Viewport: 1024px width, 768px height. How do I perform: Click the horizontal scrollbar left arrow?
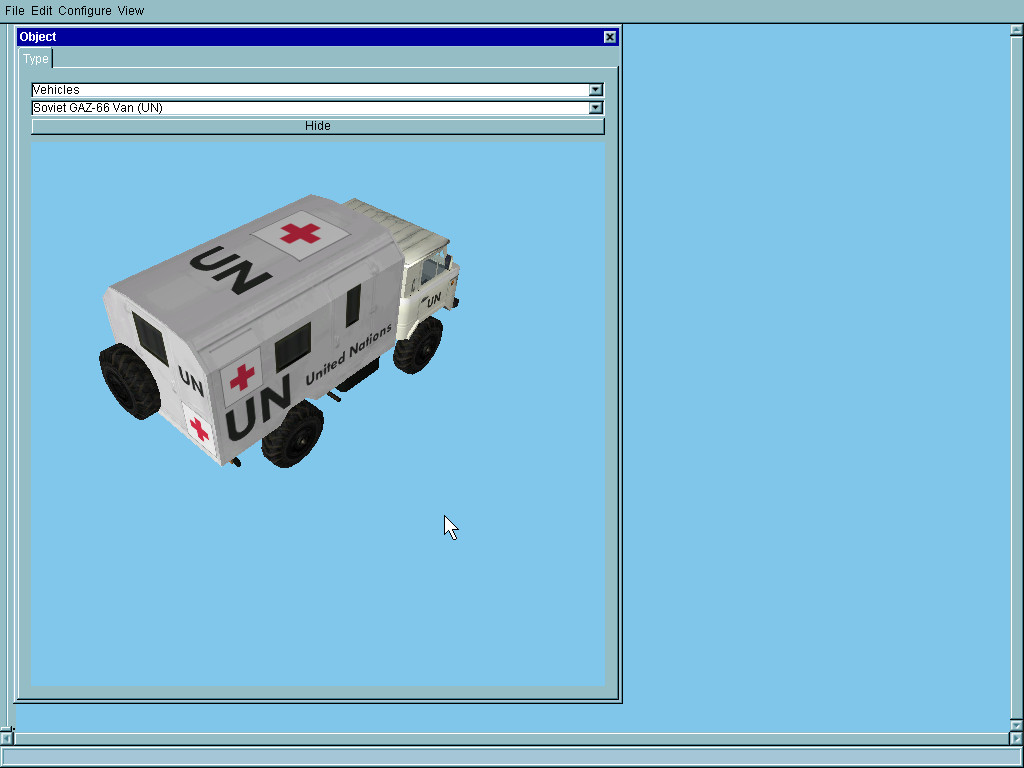(x=6, y=738)
